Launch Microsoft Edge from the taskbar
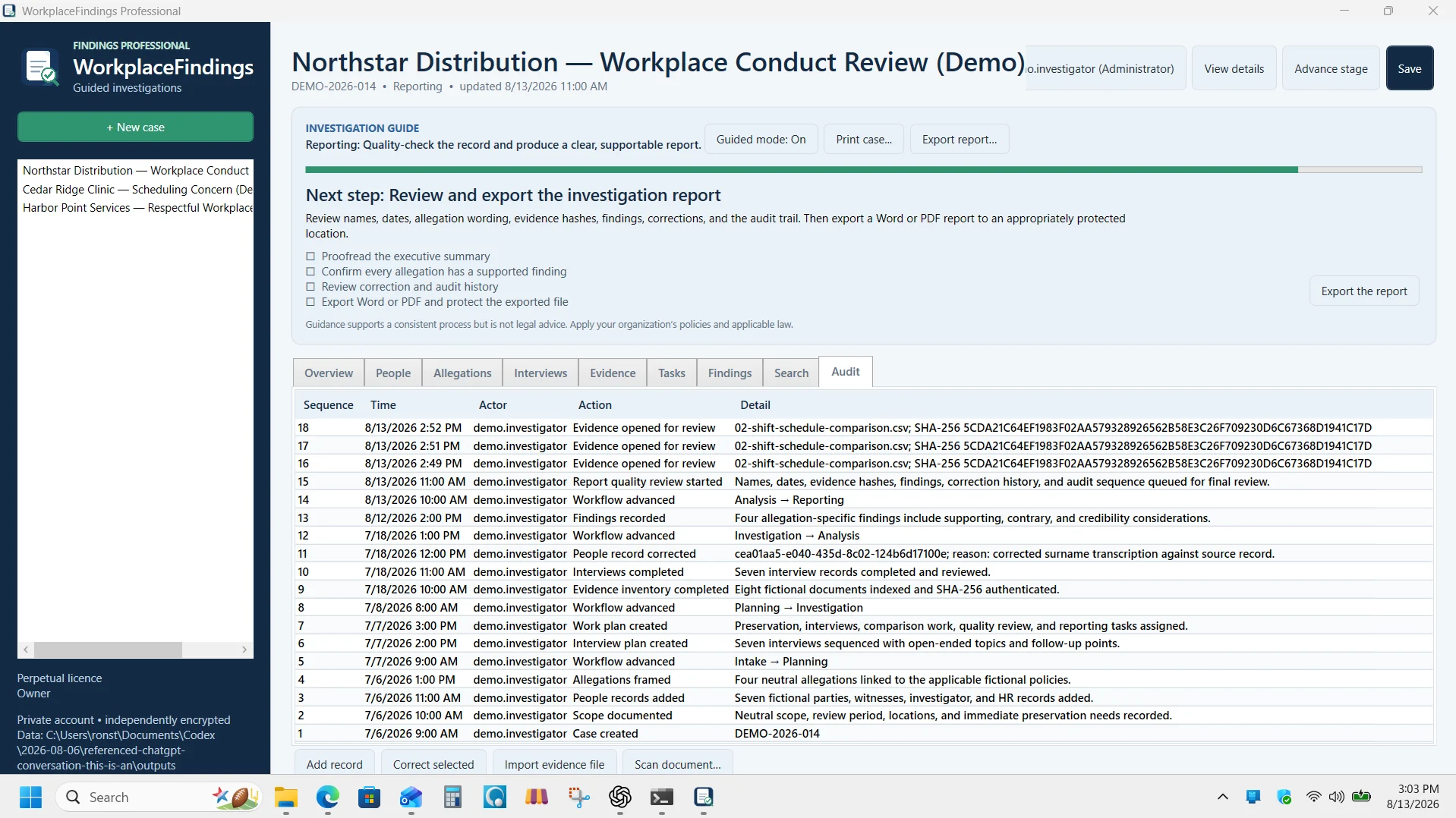Screen dimensions: 1456x818 pyautogui.click(x=328, y=797)
